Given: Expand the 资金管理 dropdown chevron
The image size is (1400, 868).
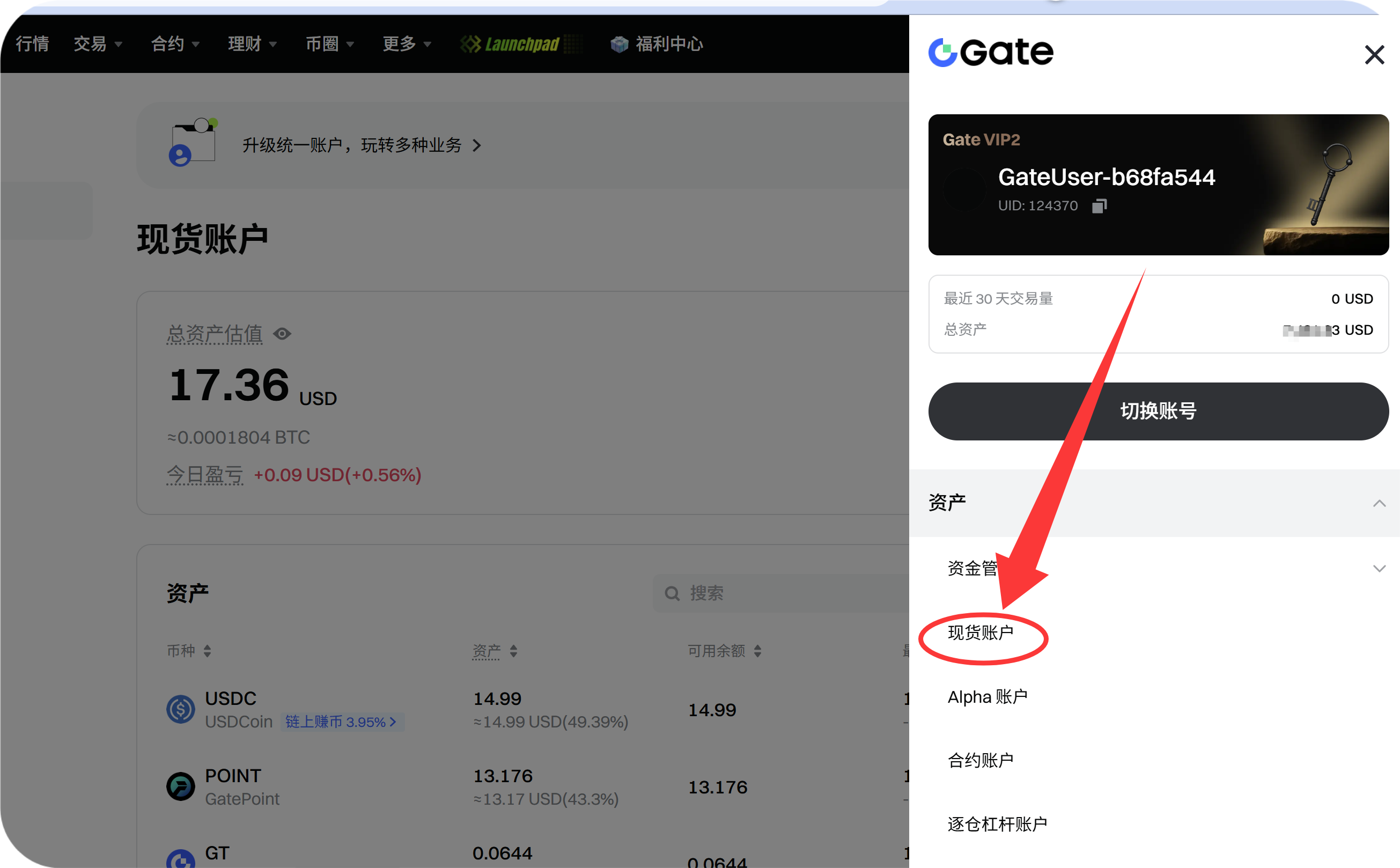Looking at the screenshot, I should [x=1379, y=568].
